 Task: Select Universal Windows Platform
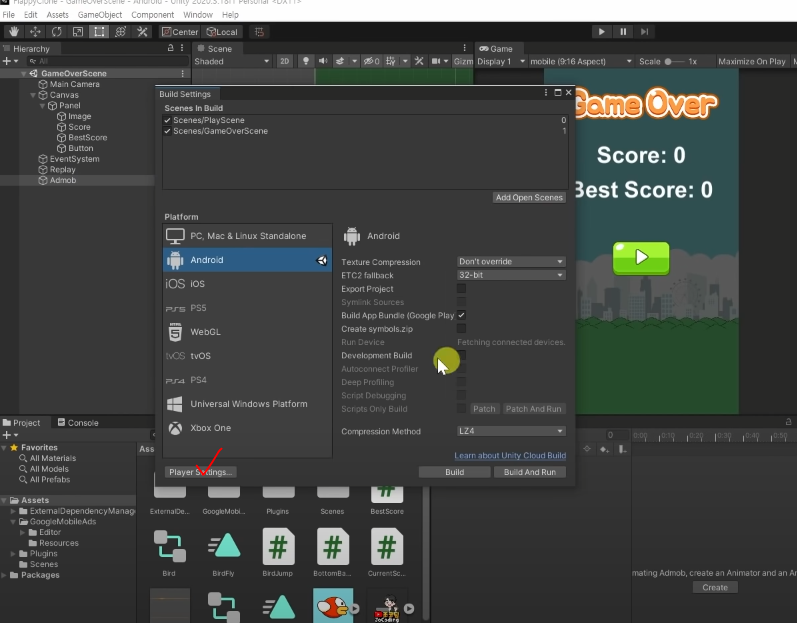247,404
